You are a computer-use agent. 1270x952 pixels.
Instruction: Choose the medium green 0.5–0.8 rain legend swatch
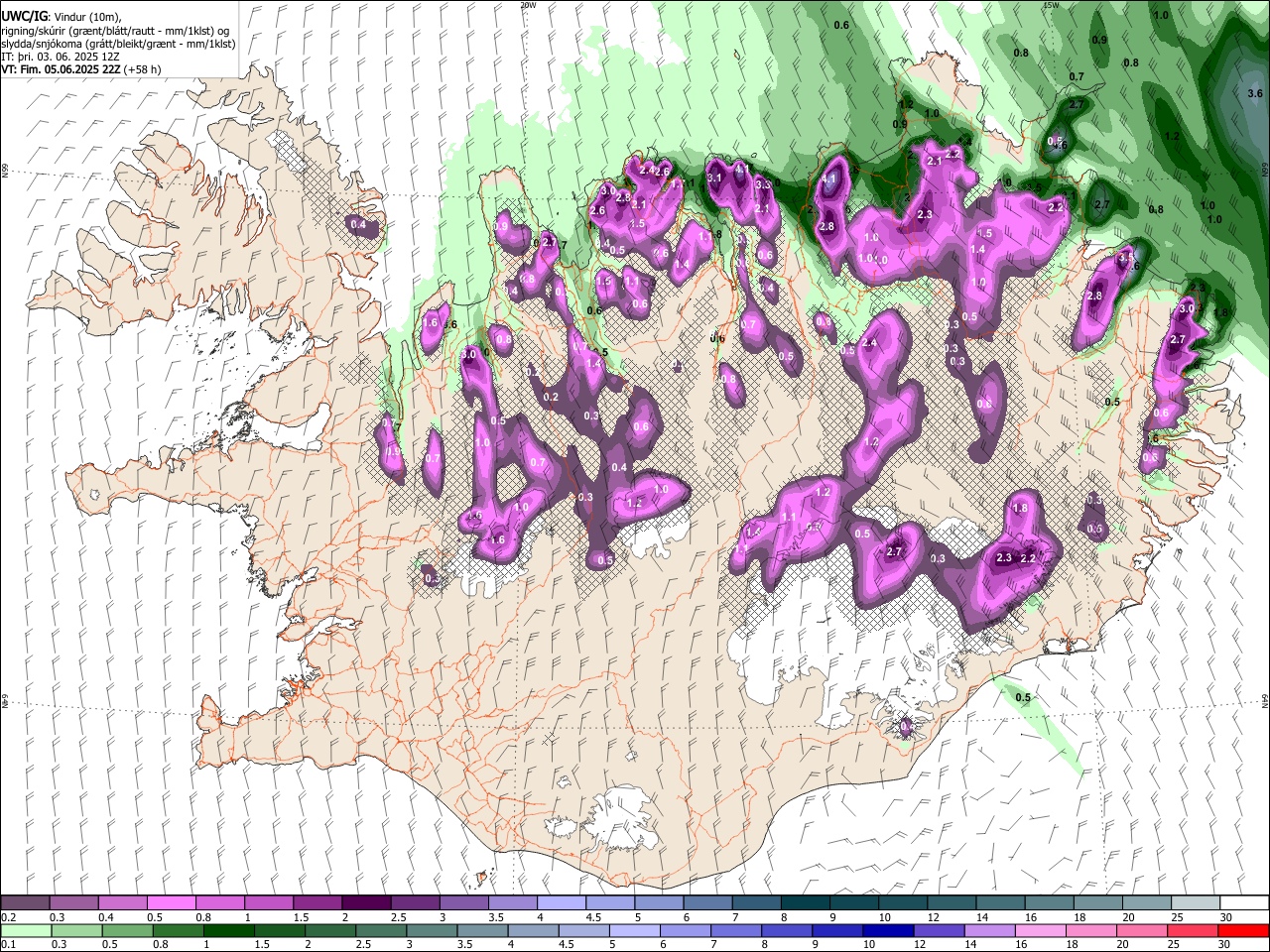point(128,931)
